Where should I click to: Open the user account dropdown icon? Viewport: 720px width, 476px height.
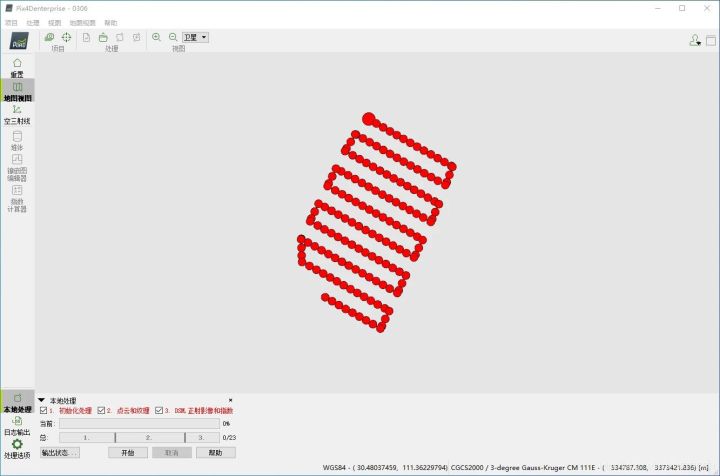695,40
